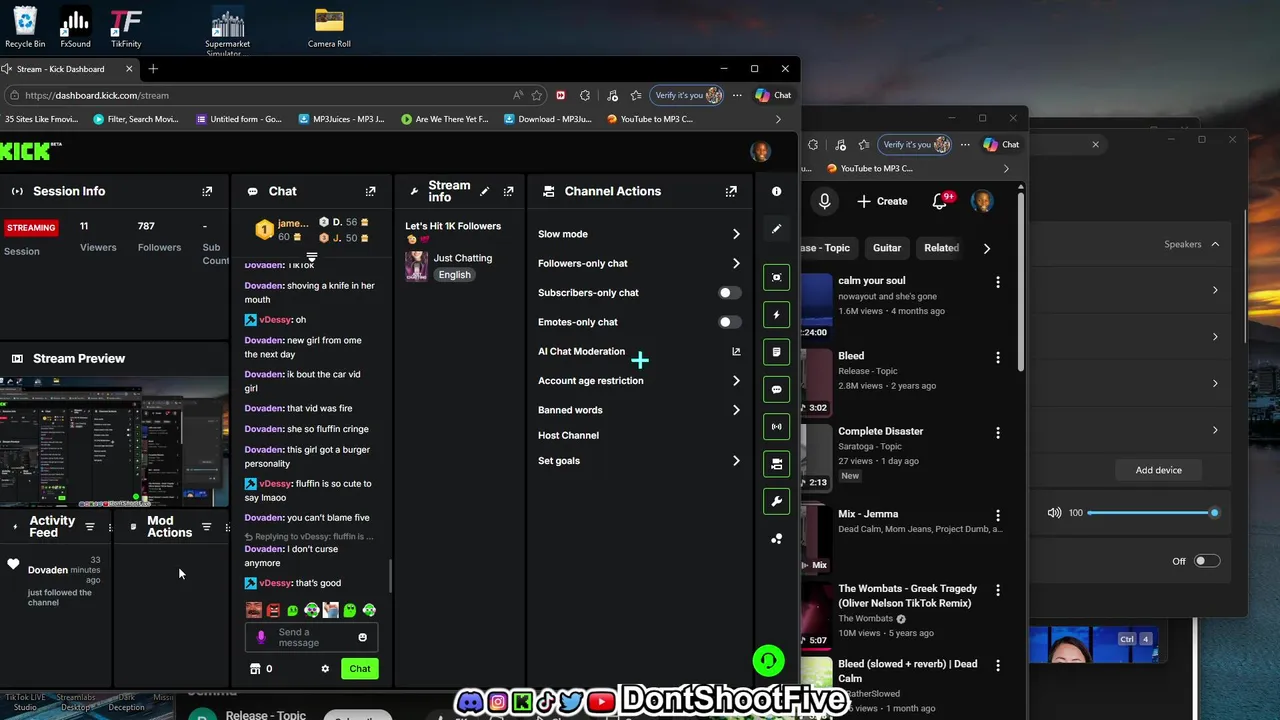Toggle the stream preview widget icon in sidebar
This screenshot has width=1280, height=720.
776,277
